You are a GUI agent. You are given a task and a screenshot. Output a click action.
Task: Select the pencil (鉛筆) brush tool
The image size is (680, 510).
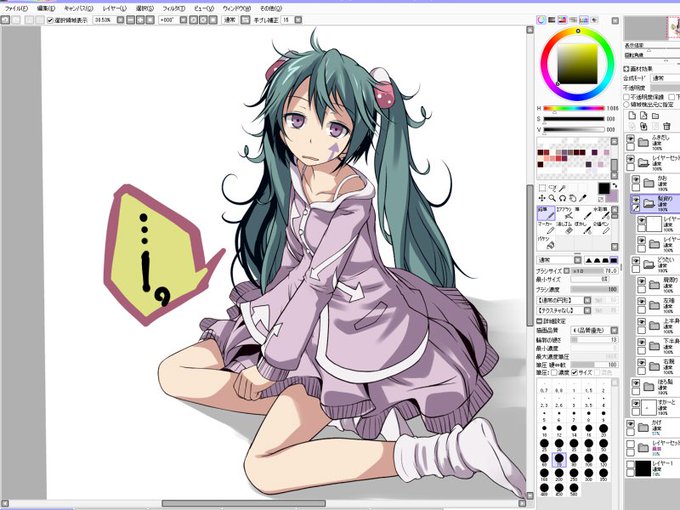pos(546,212)
